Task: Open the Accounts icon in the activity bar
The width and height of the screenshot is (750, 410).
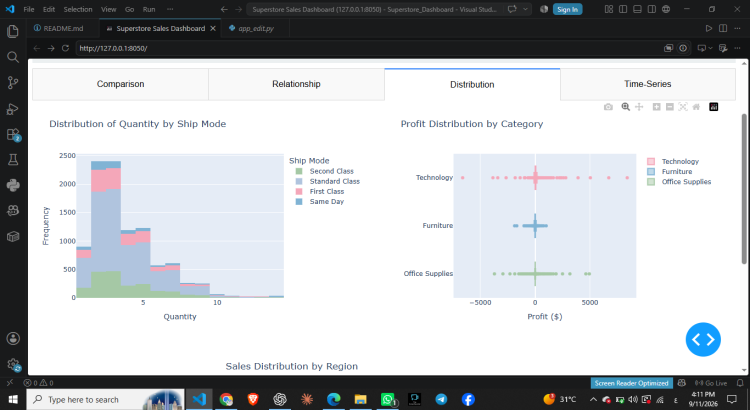Action: coord(13,339)
